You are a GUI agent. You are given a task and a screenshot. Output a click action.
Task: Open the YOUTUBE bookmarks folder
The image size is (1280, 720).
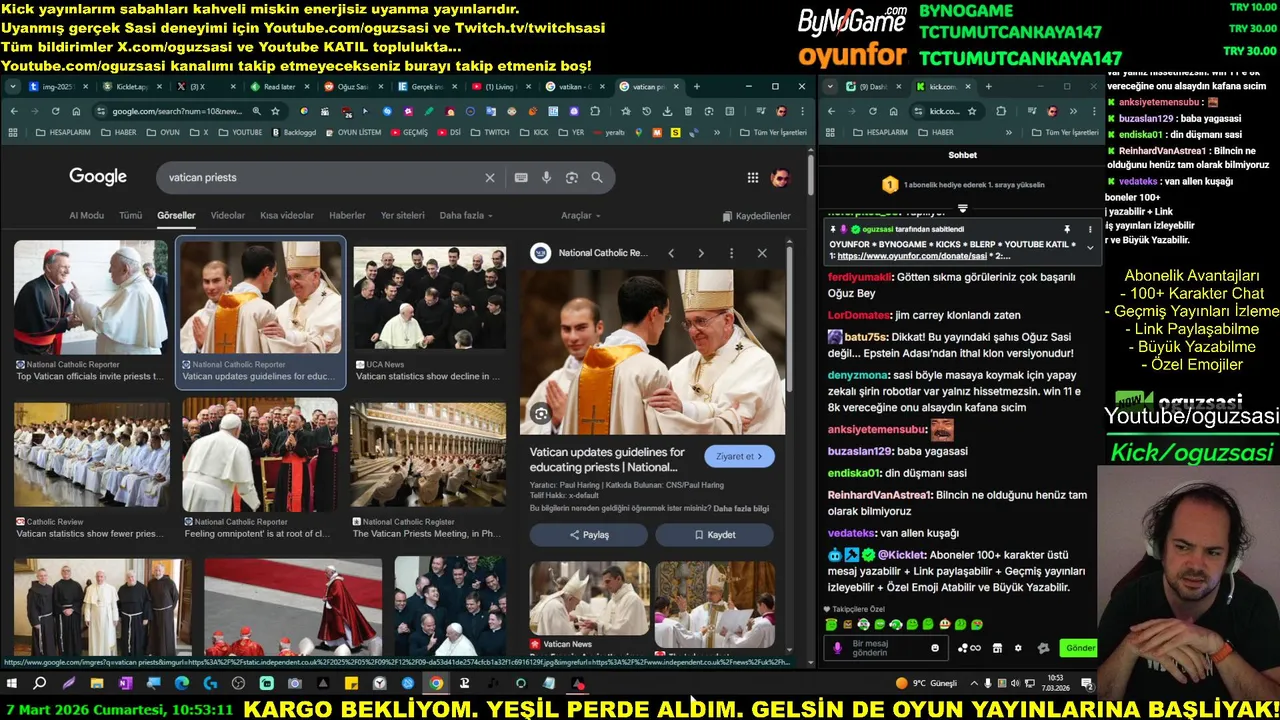pos(240,132)
